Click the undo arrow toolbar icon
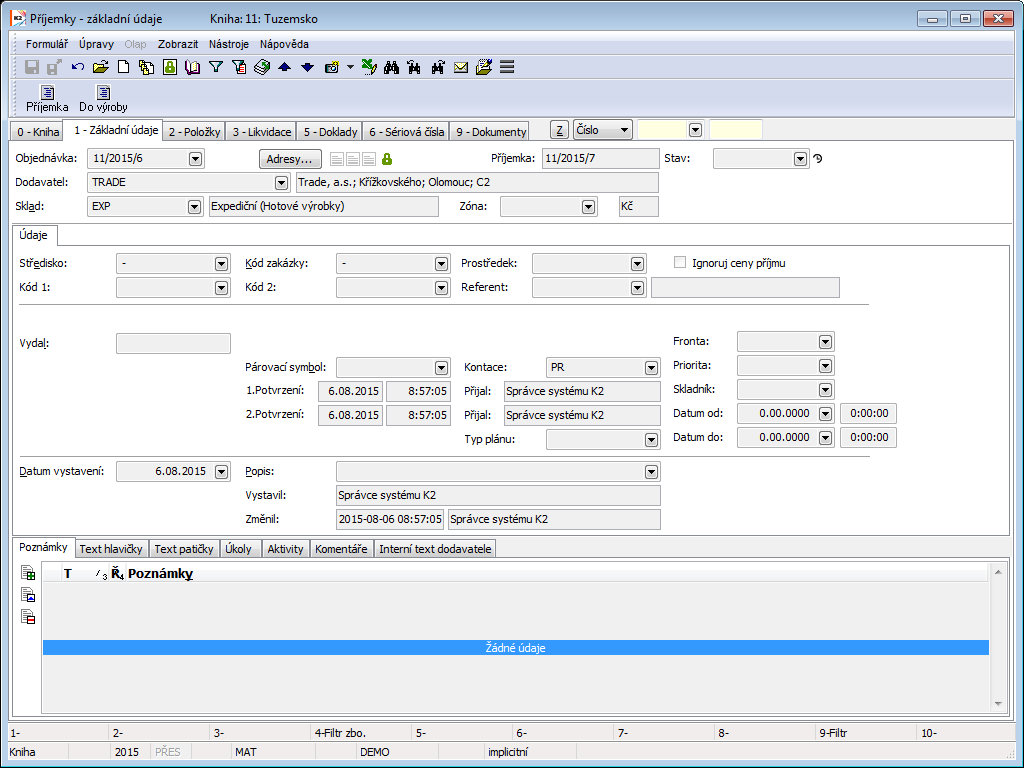This screenshot has width=1024, height=768. click(x=78, y=67)
